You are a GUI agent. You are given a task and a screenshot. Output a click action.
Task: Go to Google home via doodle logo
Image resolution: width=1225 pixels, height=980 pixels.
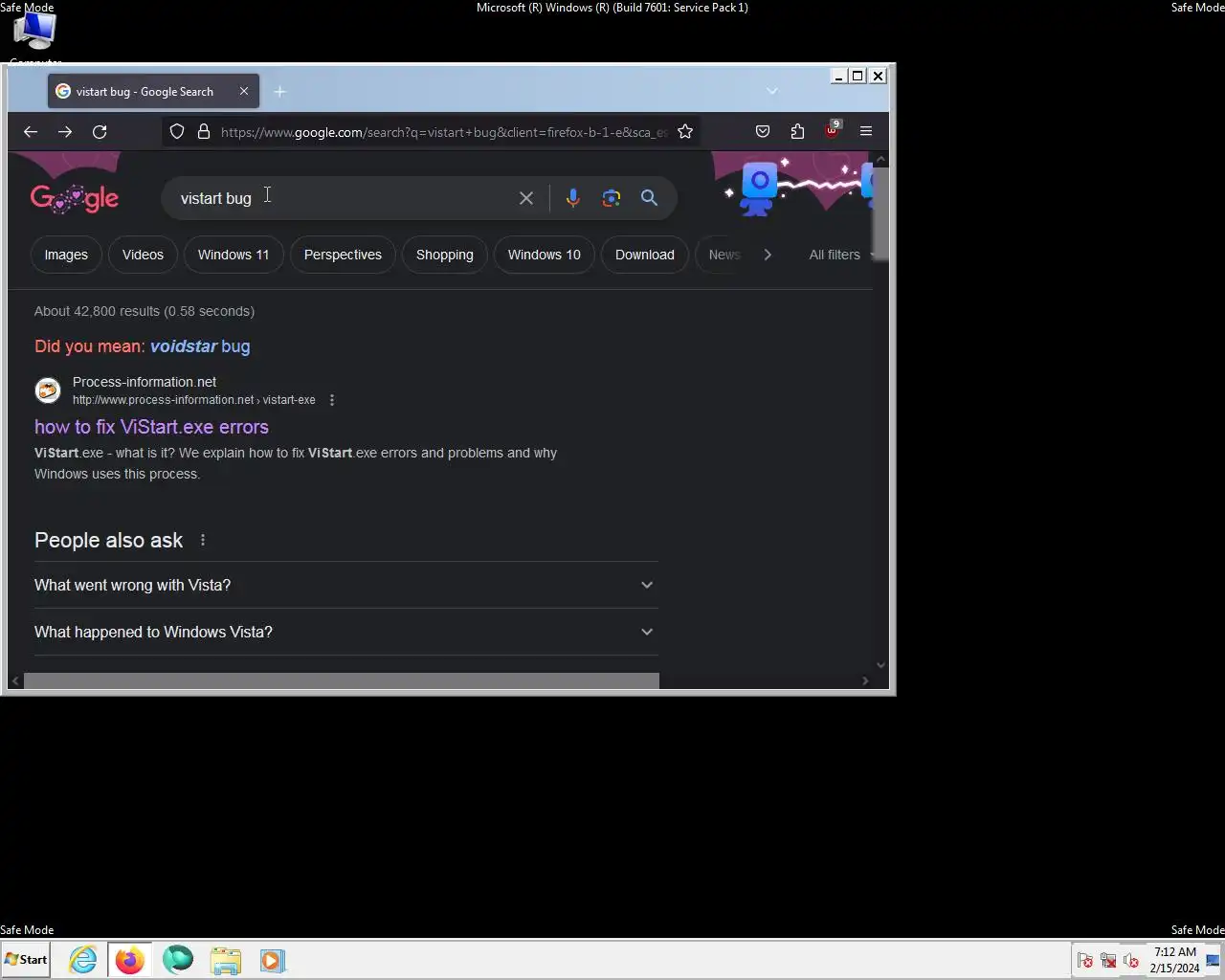tap(75, 198)
